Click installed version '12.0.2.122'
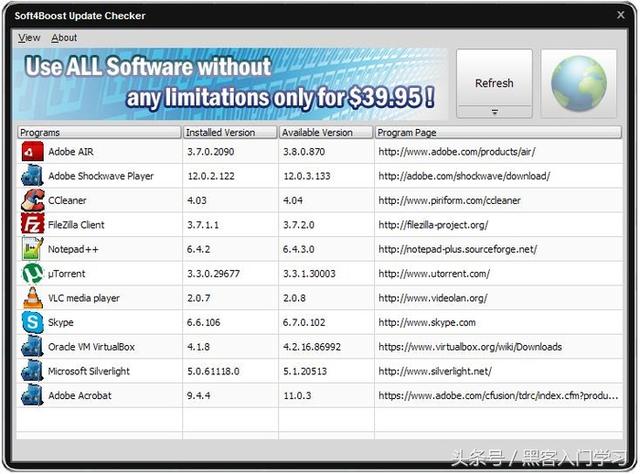The width and height of the screenshot is (640, 474). [211, 176]
